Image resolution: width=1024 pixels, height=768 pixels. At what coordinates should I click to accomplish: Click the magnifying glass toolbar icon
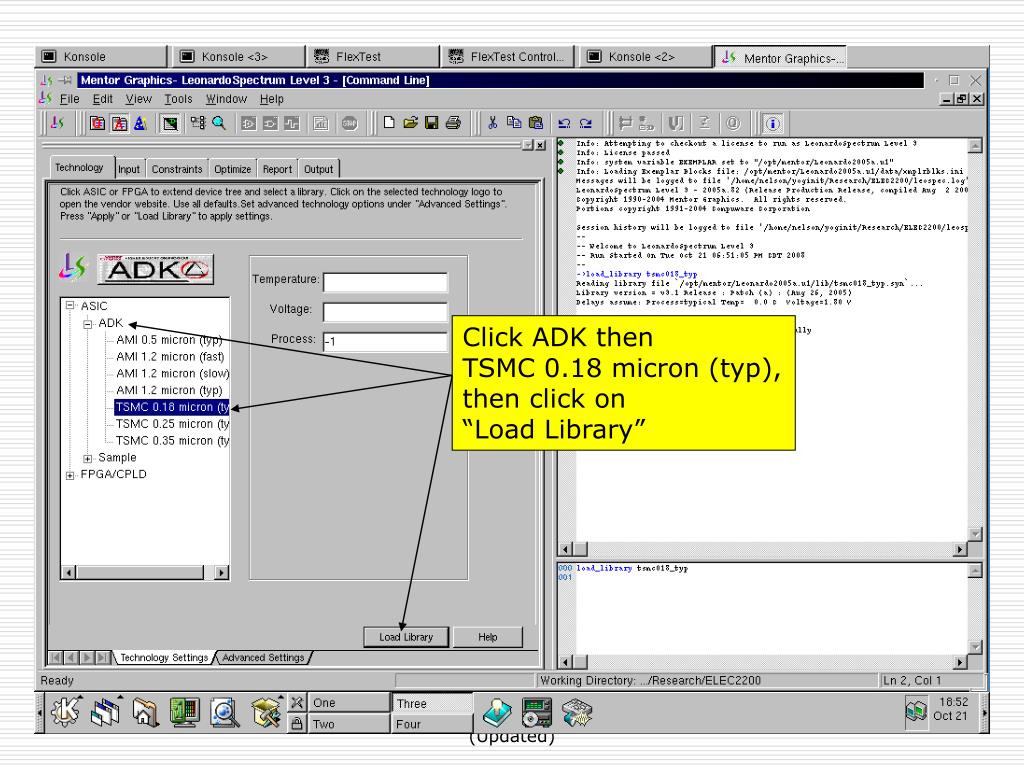(x=219, y=123)
